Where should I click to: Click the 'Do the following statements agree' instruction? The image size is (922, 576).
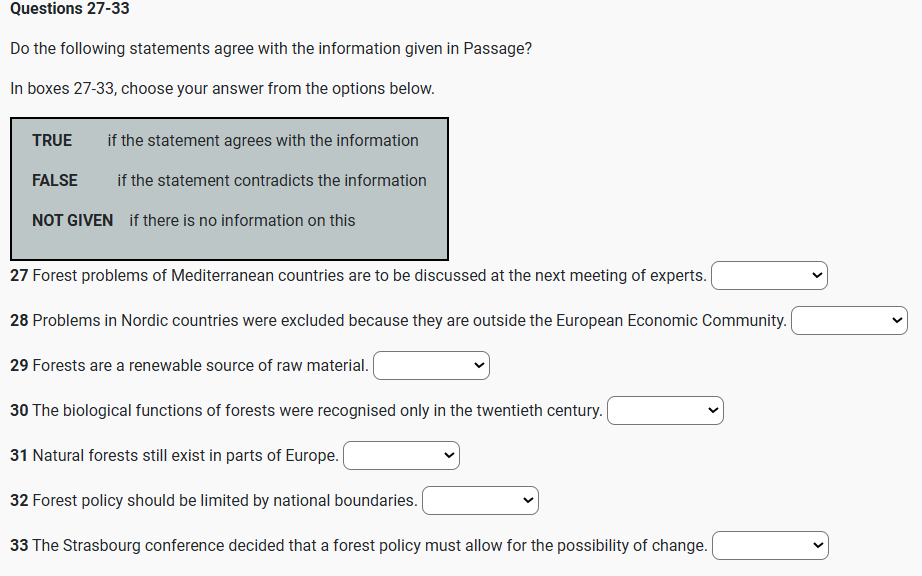pyautogui.click(x=271, y=48)
